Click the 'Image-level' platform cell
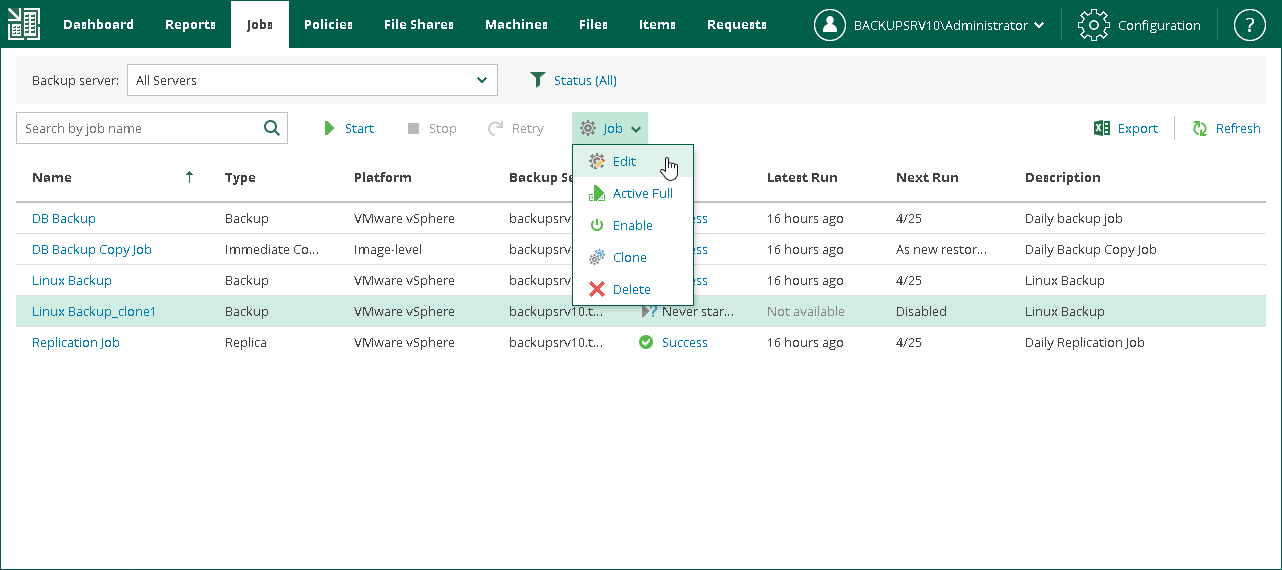The width and height of the screenshot is (1282, 570). [388, 249]
